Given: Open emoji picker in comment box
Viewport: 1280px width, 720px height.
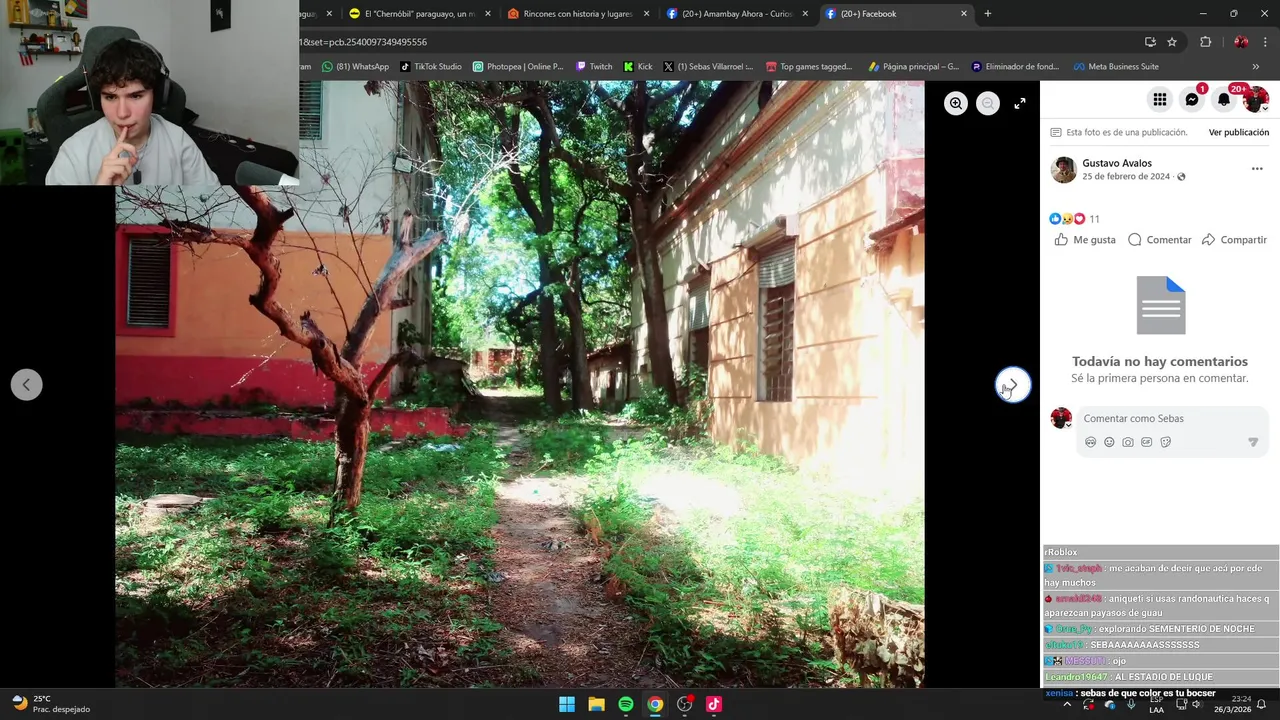Looking at the screenshot, I should 1109,442.
